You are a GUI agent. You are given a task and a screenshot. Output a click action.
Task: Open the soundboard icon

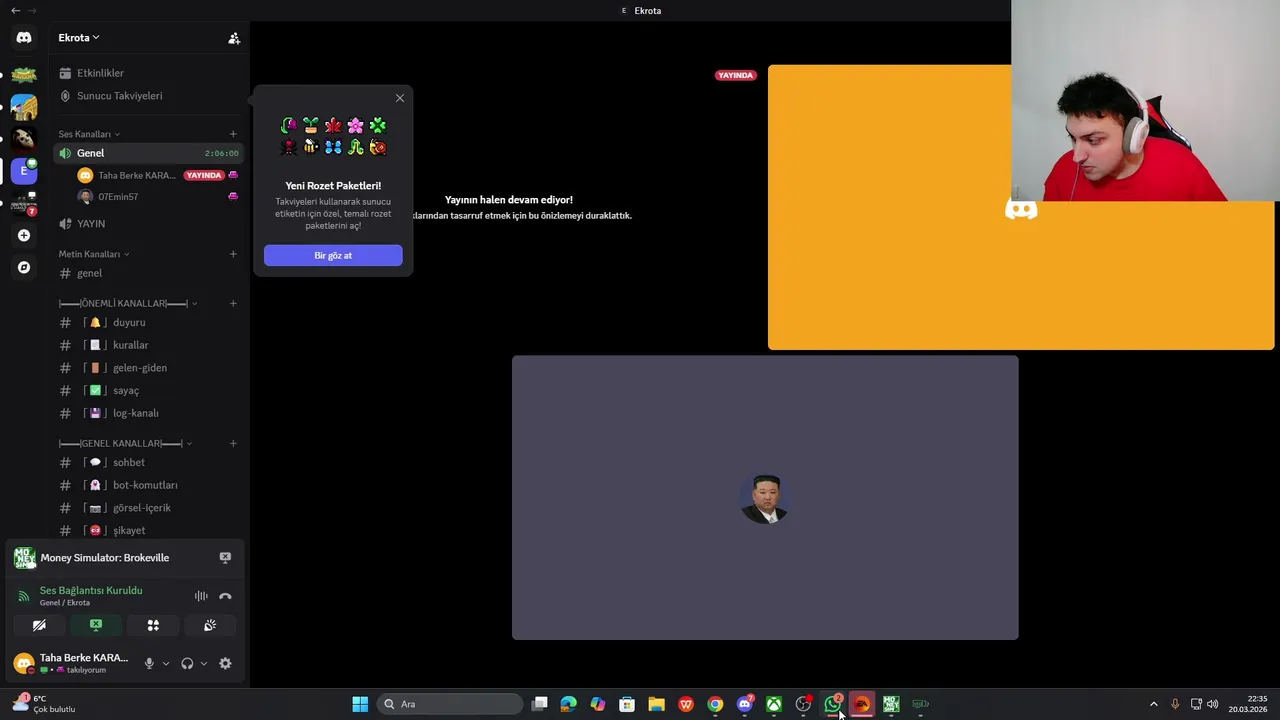point(210,625)
